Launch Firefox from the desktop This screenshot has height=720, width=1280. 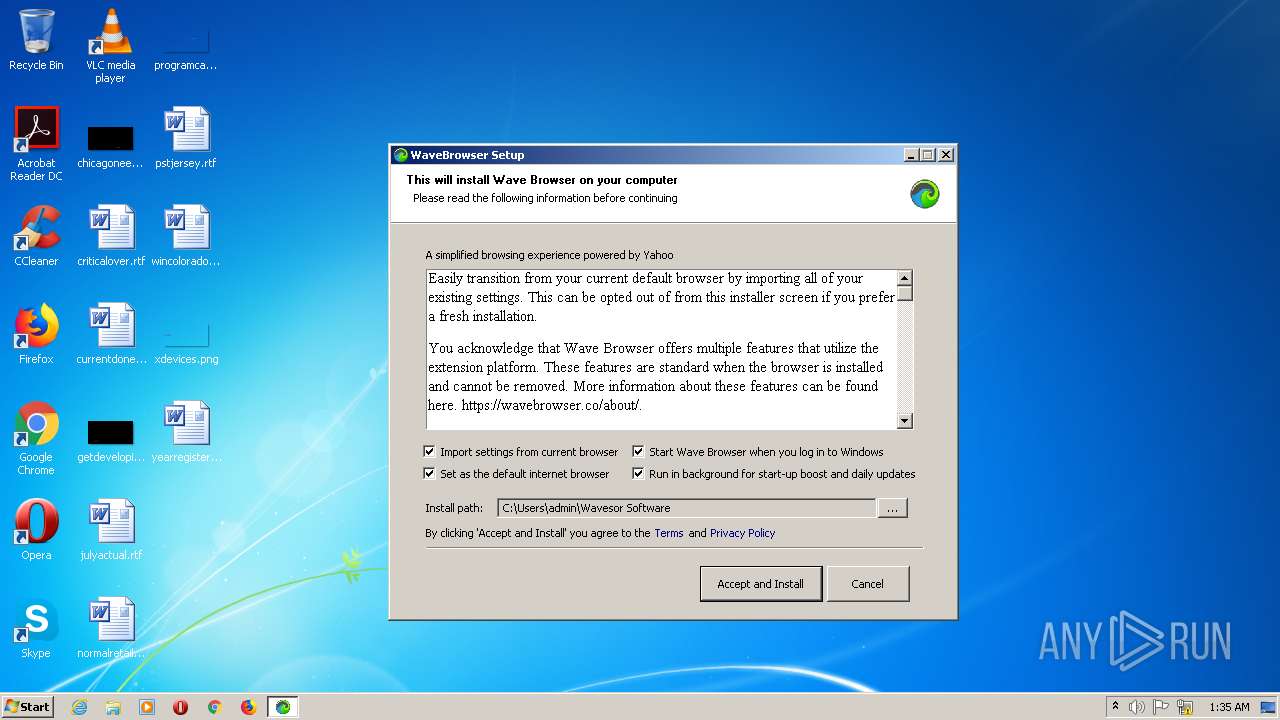tap(36, 334)
